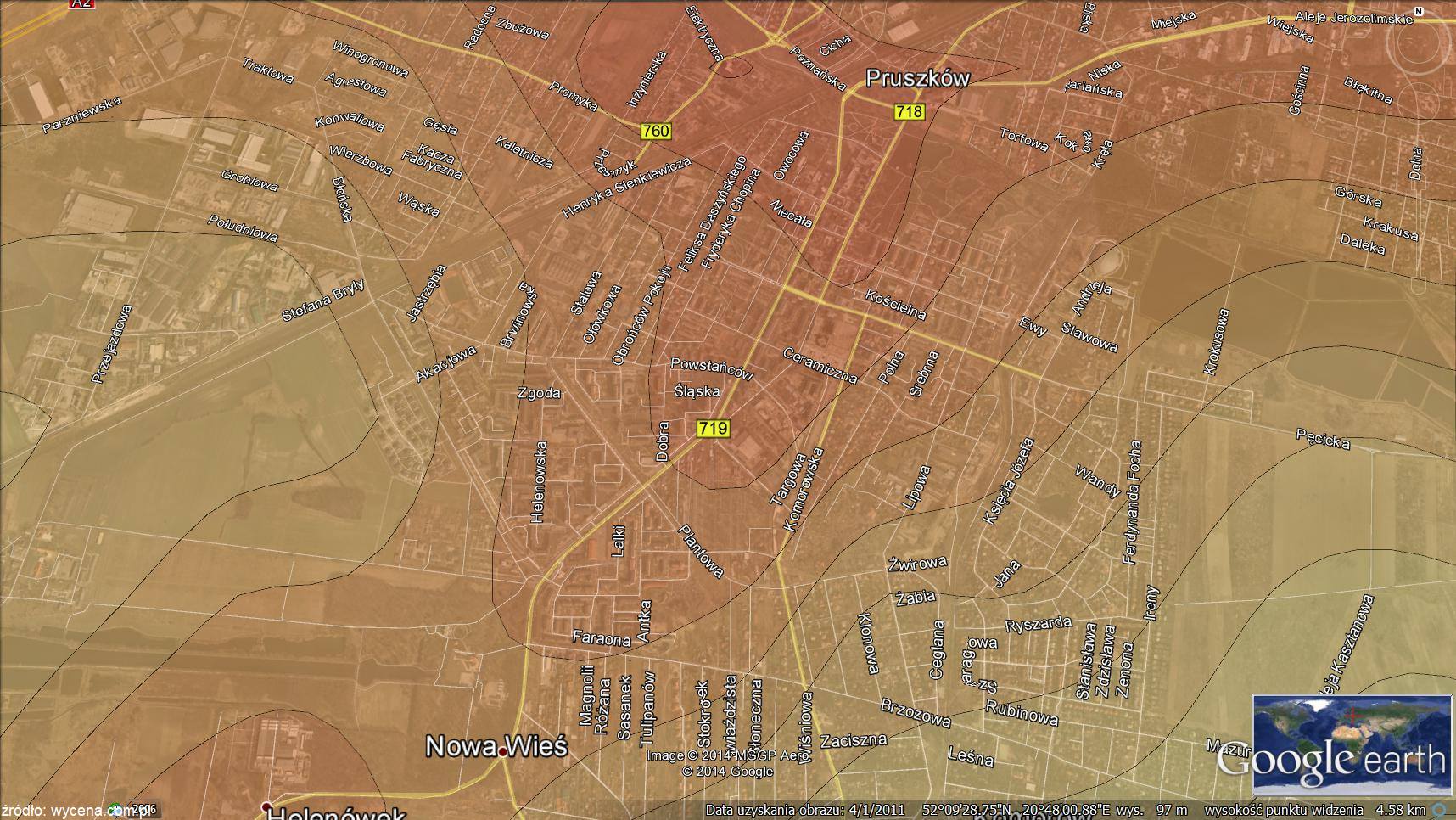Click the Powstańców street label
Image resolution: width=1456 pixels, height=820 pixels.
tap(711, 368)
